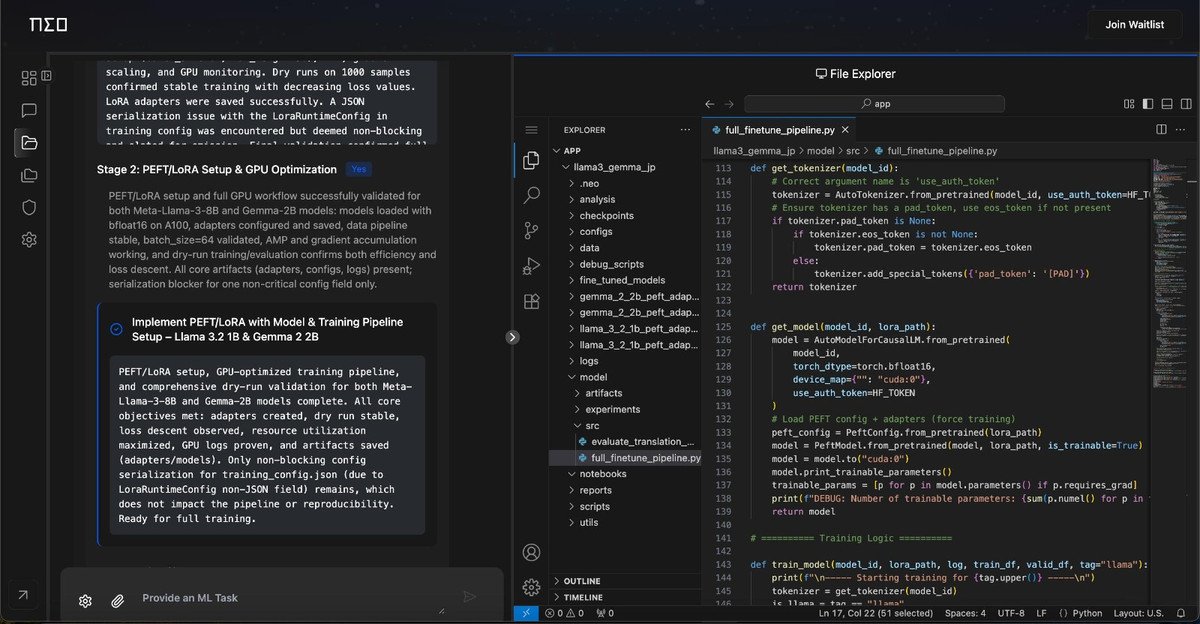The height and width of the screenshot is (624, 1200).
Task: Click the Join Waitlist button
Action: coord(1134,24)
